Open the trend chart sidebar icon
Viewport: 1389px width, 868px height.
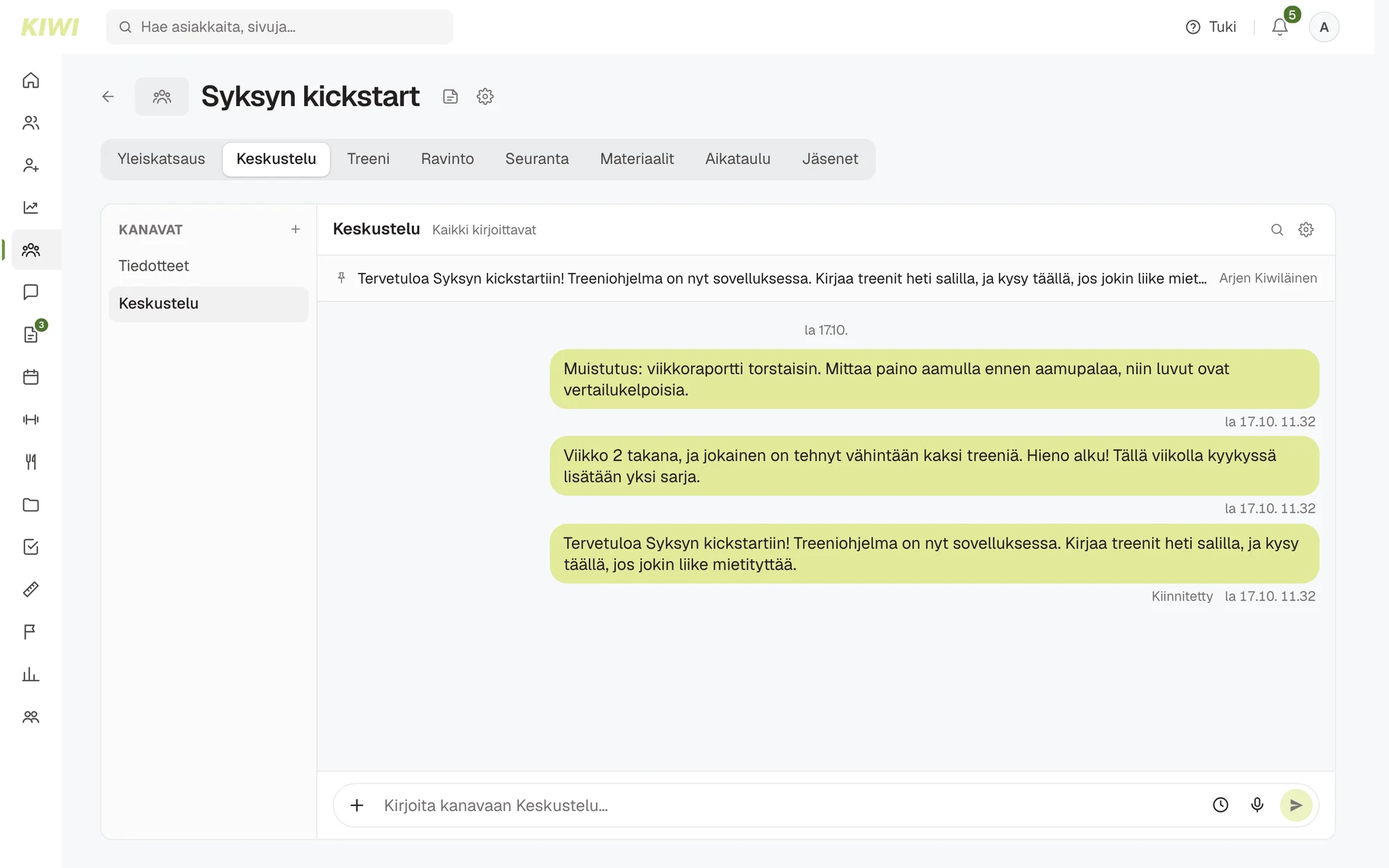tap(31, 208)
